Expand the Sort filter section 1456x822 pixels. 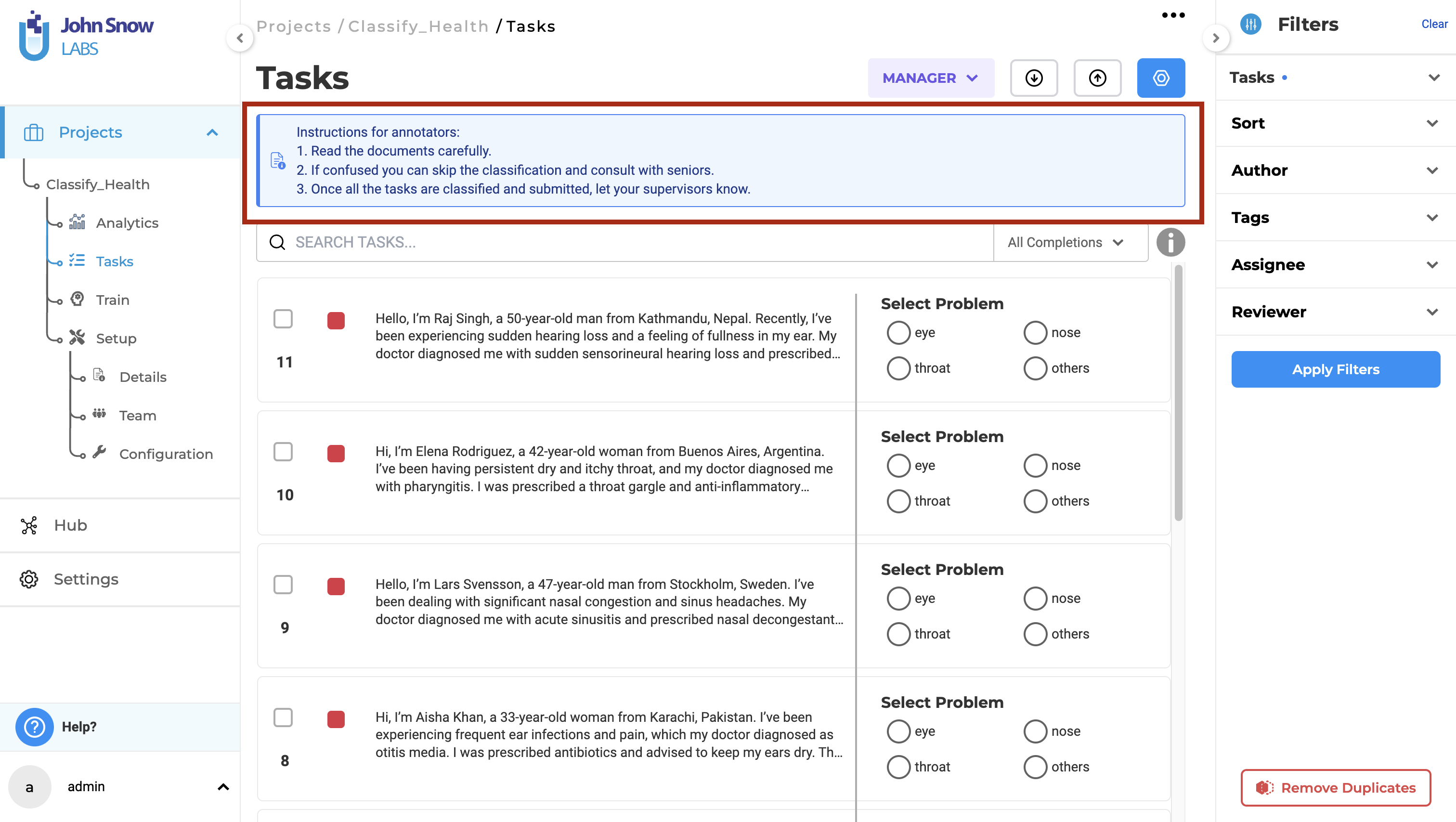[1335, 123]
